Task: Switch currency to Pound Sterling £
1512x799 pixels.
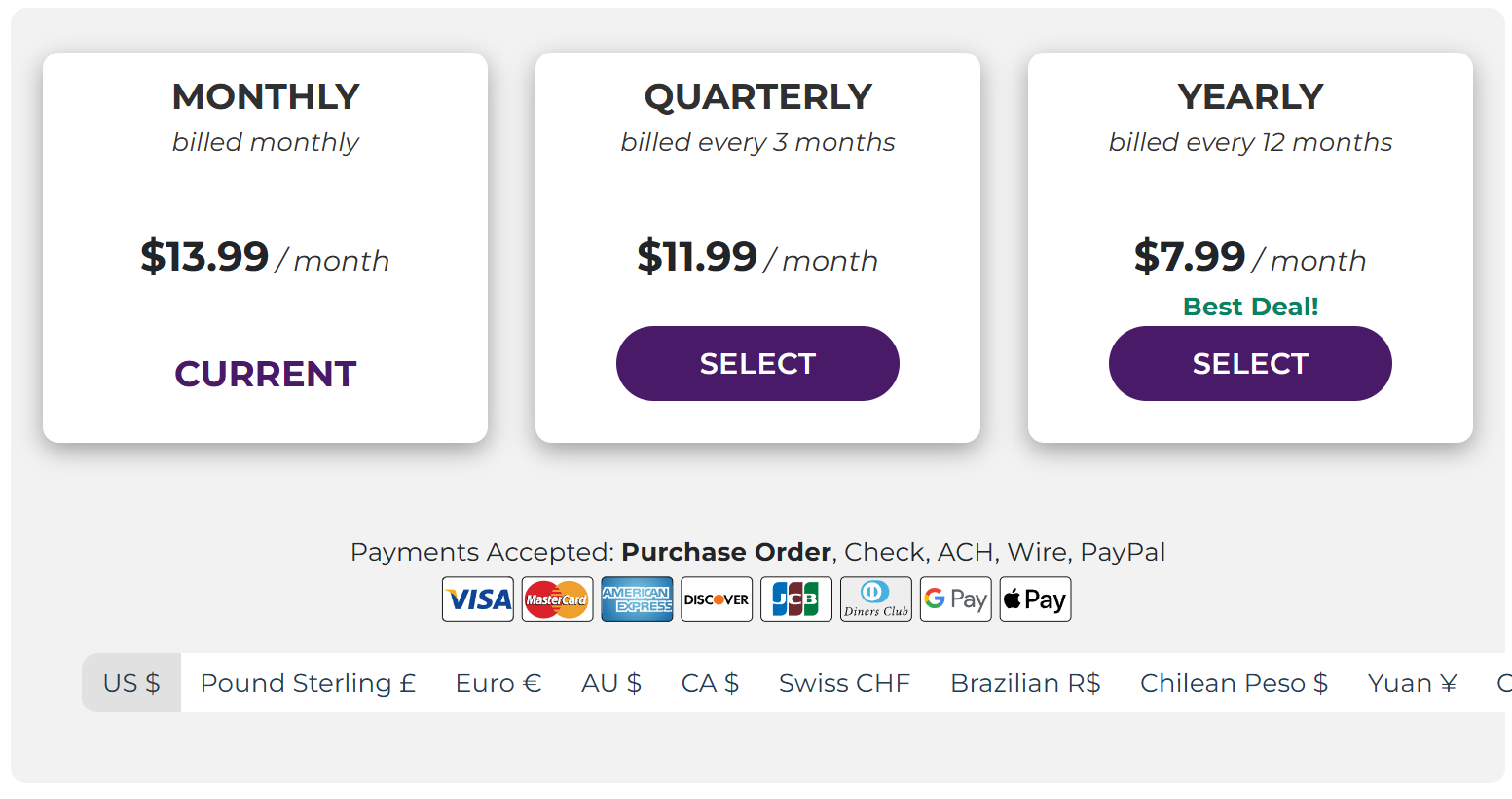Action: coord(308,683)
